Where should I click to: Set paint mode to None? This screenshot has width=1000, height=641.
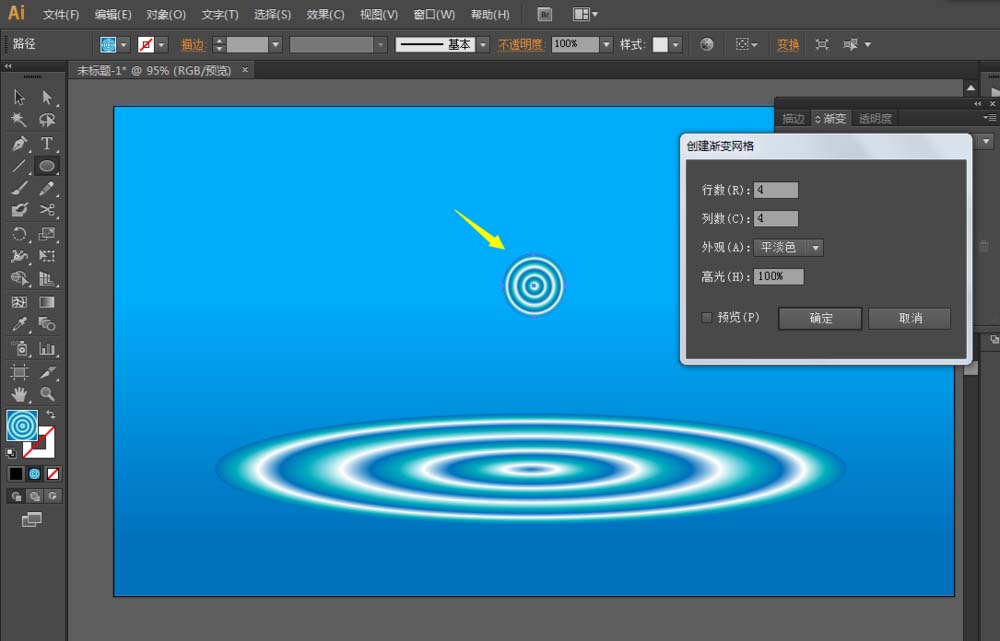tap(53, 474)
